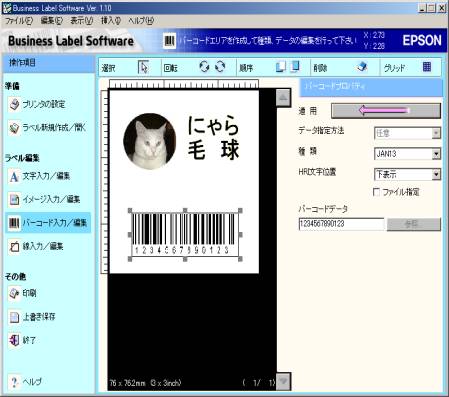Screen dimensions: 449x397
Task: Click the print (印刷) item
Action: click(x=22, y=293)
